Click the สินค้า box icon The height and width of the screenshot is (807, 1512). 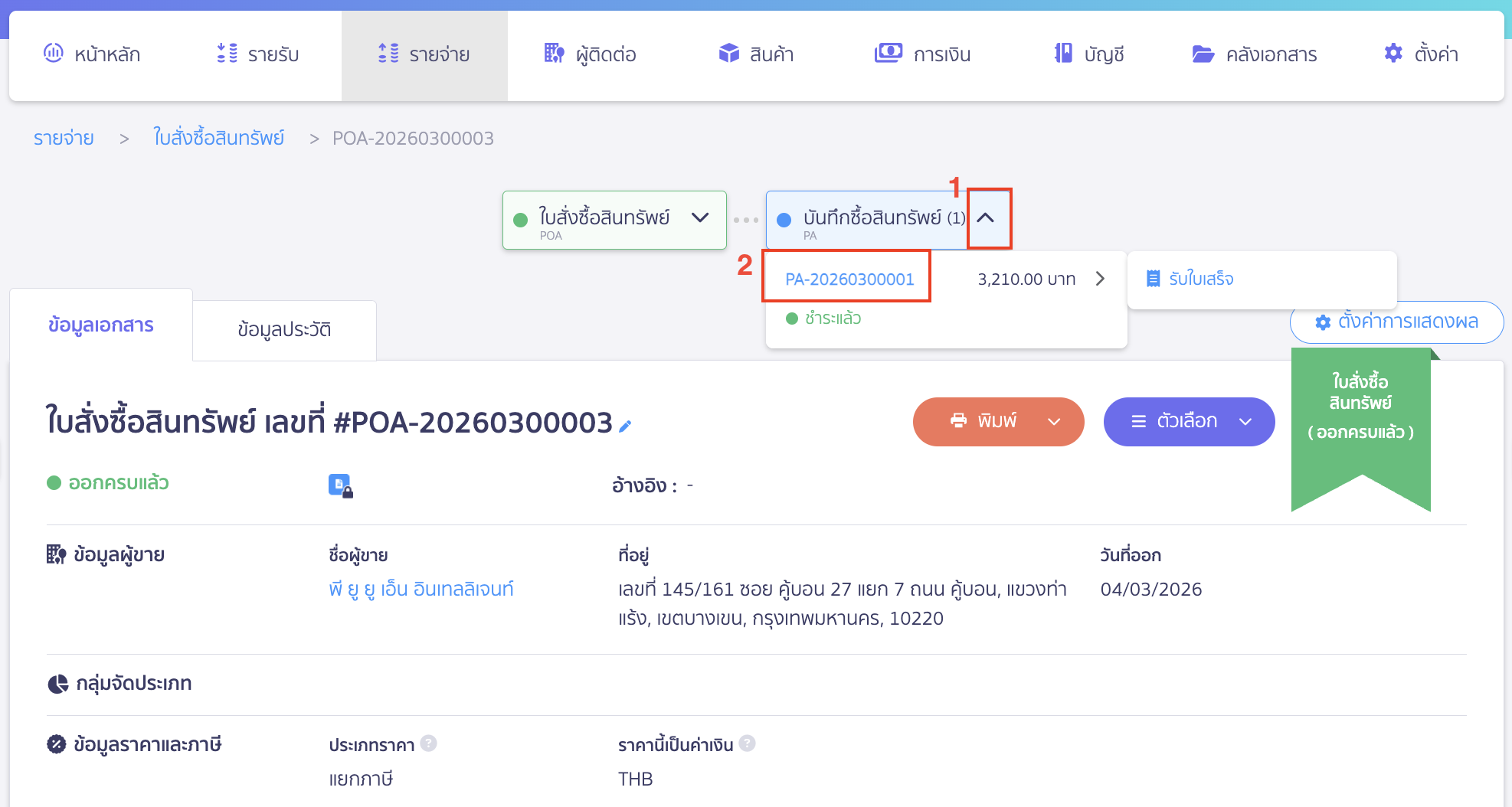(x=728, y=54)
